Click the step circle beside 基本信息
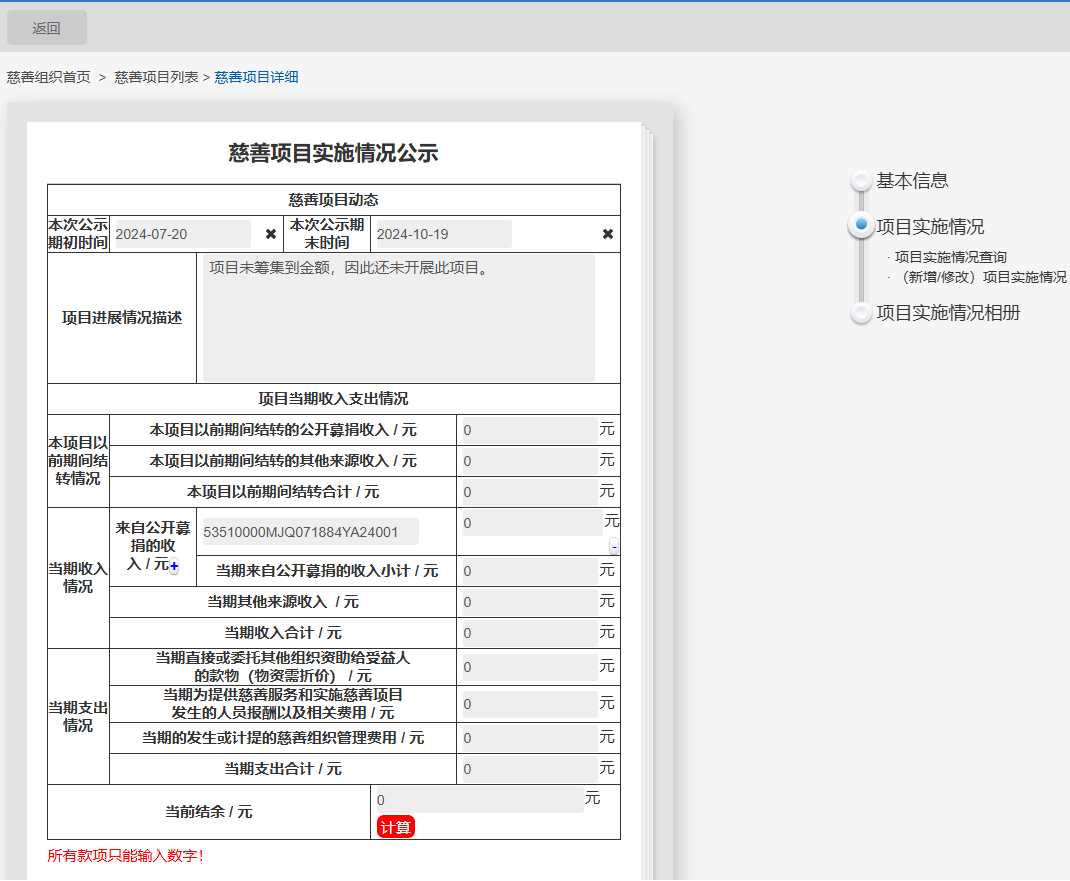This screenshot has height=881, width=1070. pos(861,181)
